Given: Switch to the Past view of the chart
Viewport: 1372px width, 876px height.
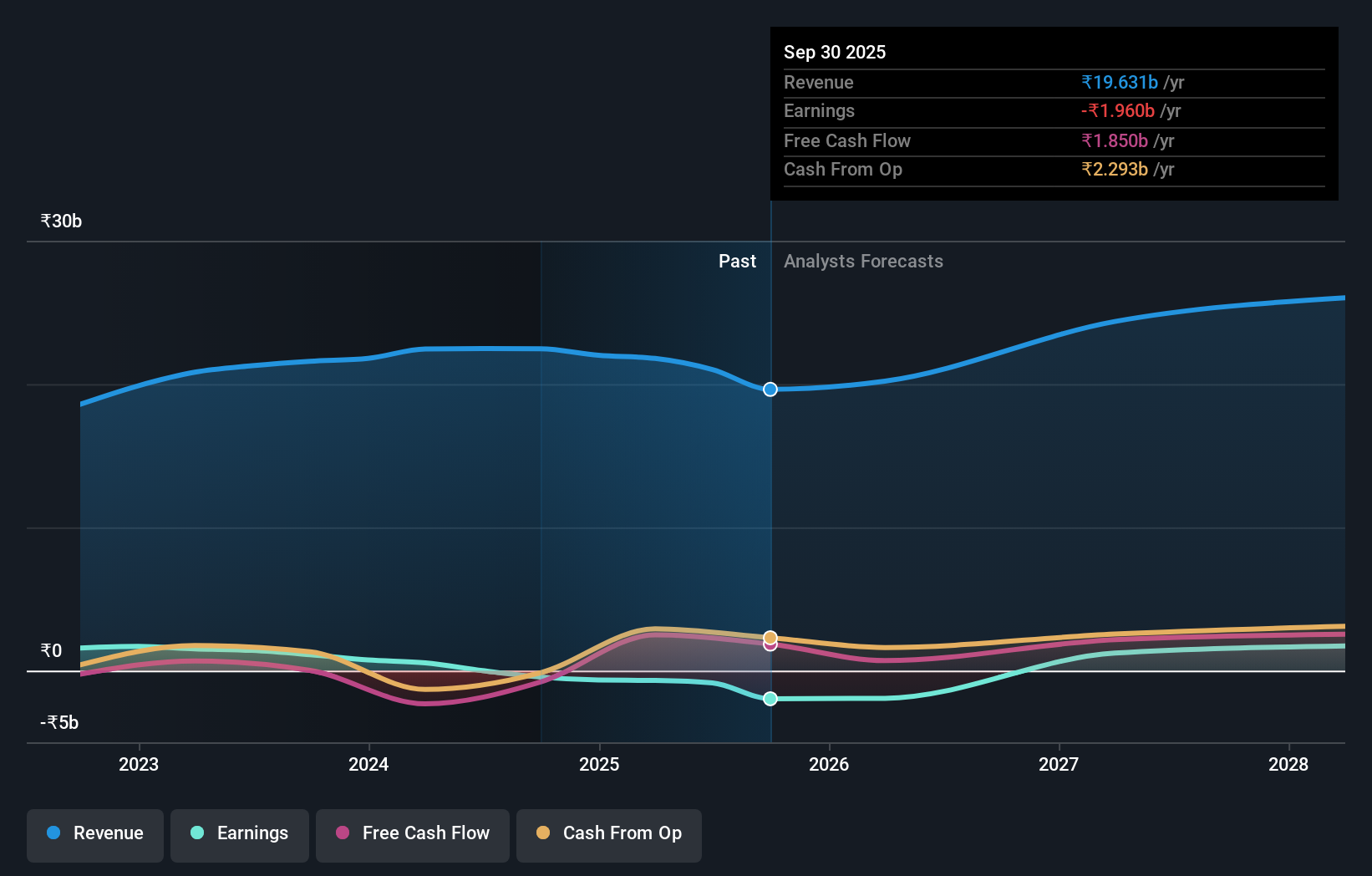Looking at the screenshot, I should coord(737,261).
